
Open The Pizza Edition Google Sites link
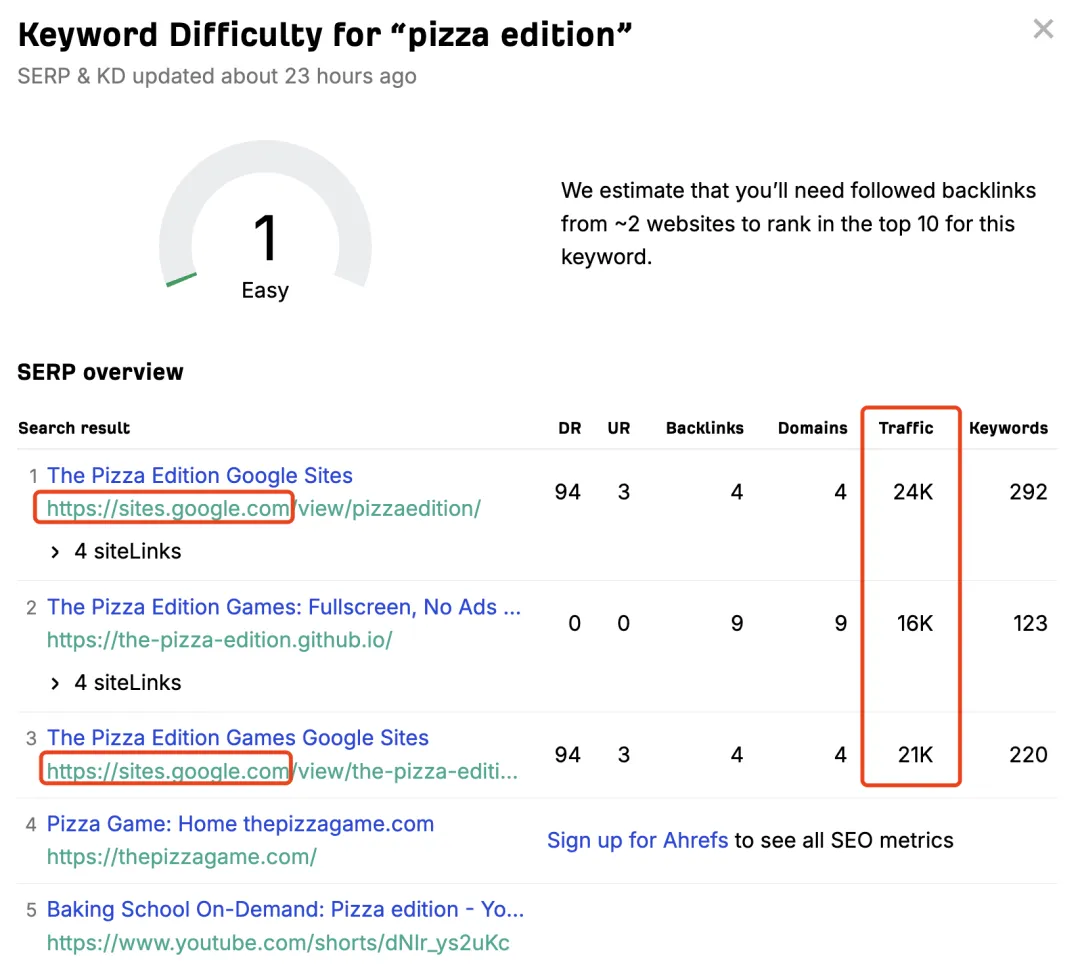[200, 476]
